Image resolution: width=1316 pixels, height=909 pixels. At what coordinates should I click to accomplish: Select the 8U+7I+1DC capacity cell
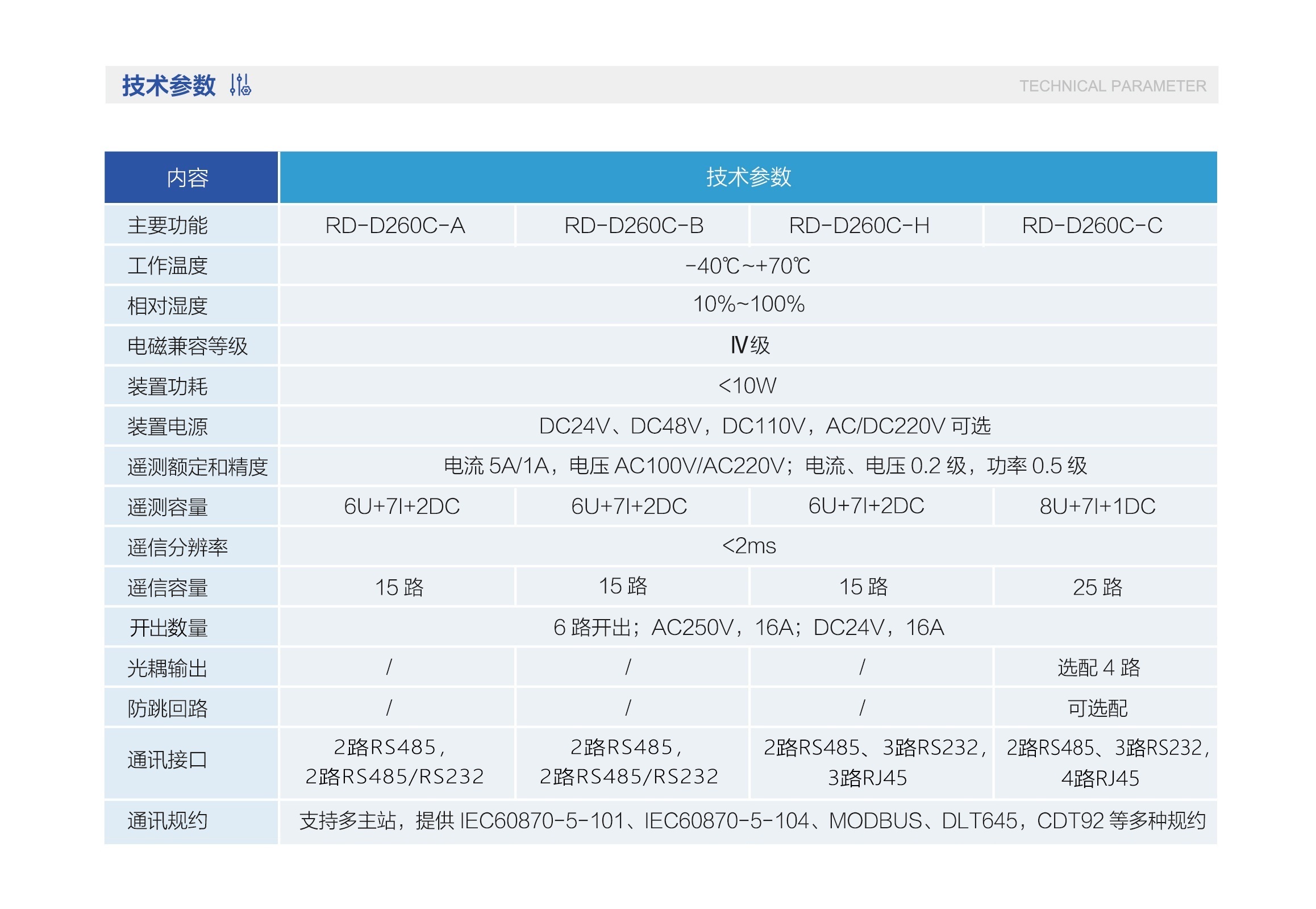(x=1097, y=507)
